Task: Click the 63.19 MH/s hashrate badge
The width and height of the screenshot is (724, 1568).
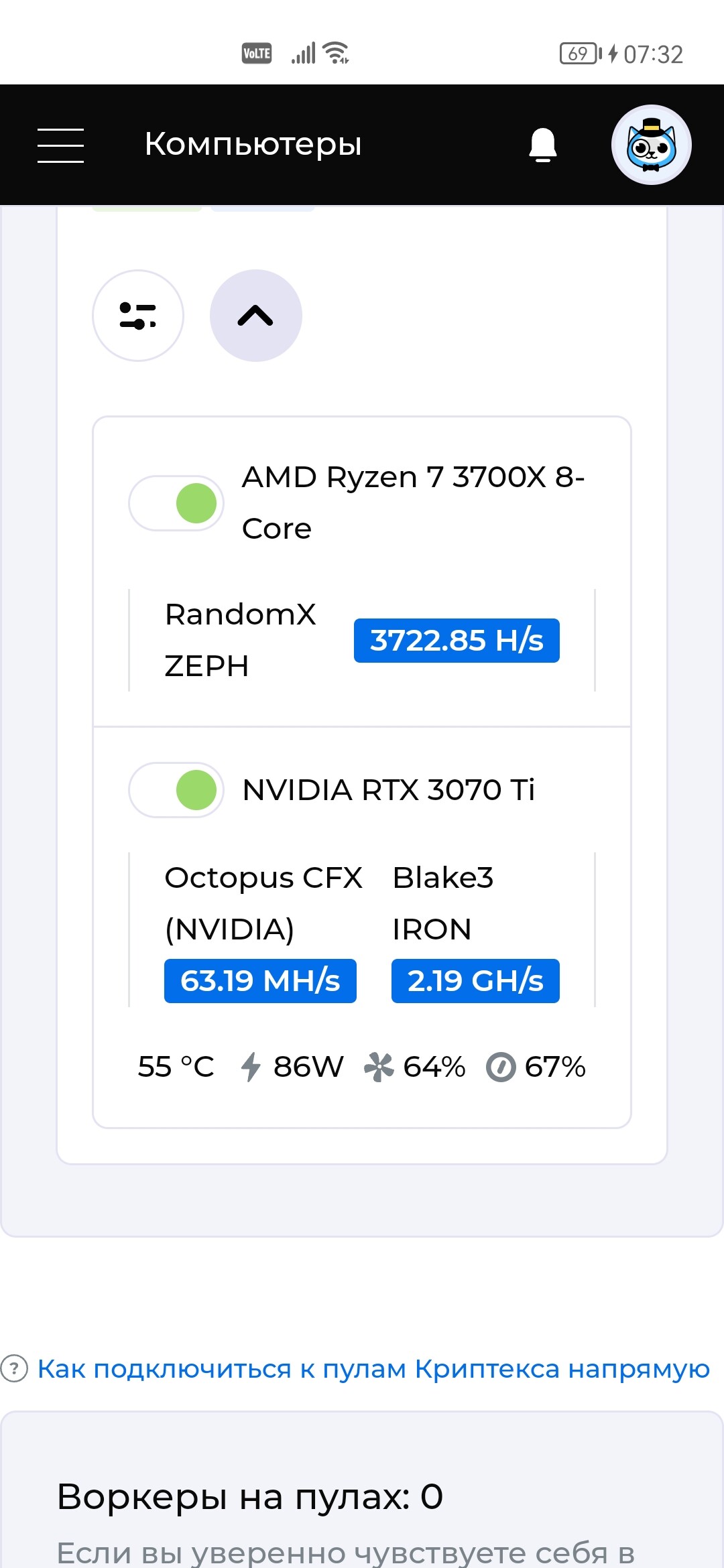Action: point(260,981)
